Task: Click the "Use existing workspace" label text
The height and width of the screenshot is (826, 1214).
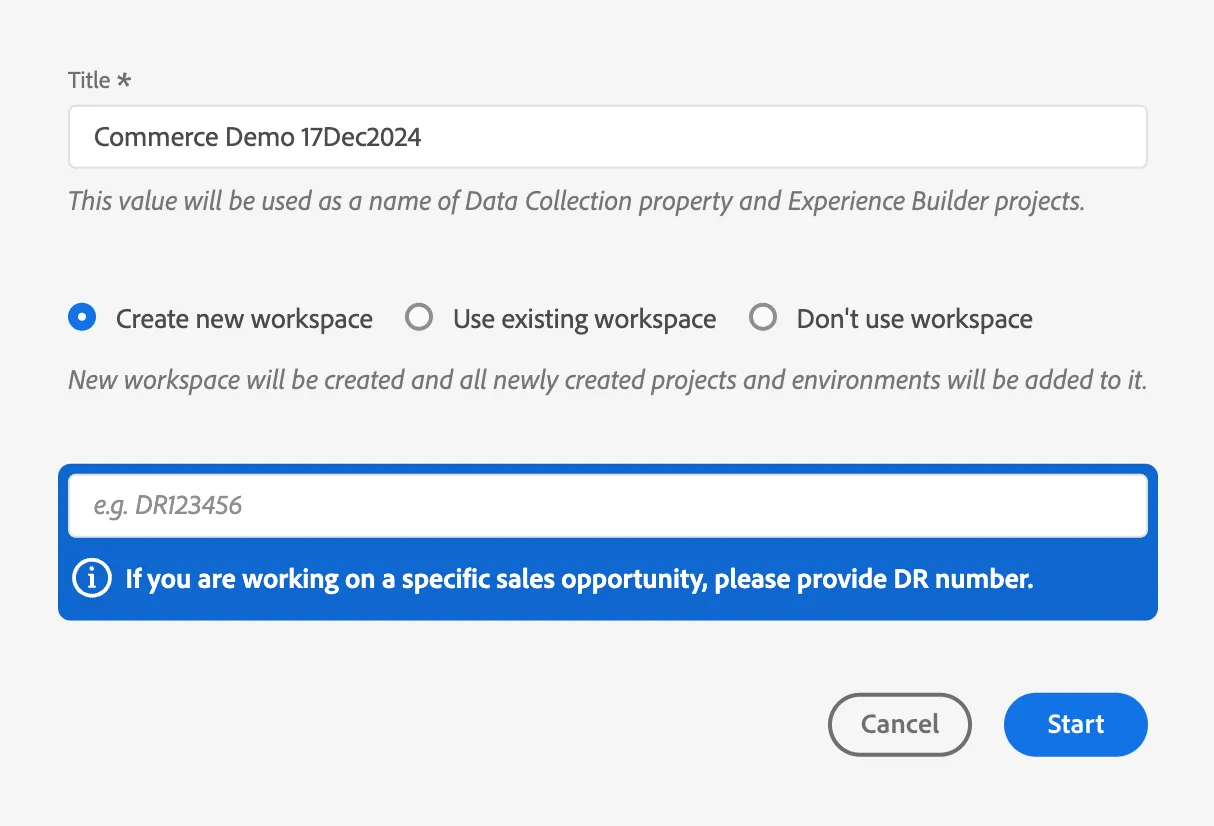Action: (584, 319)
